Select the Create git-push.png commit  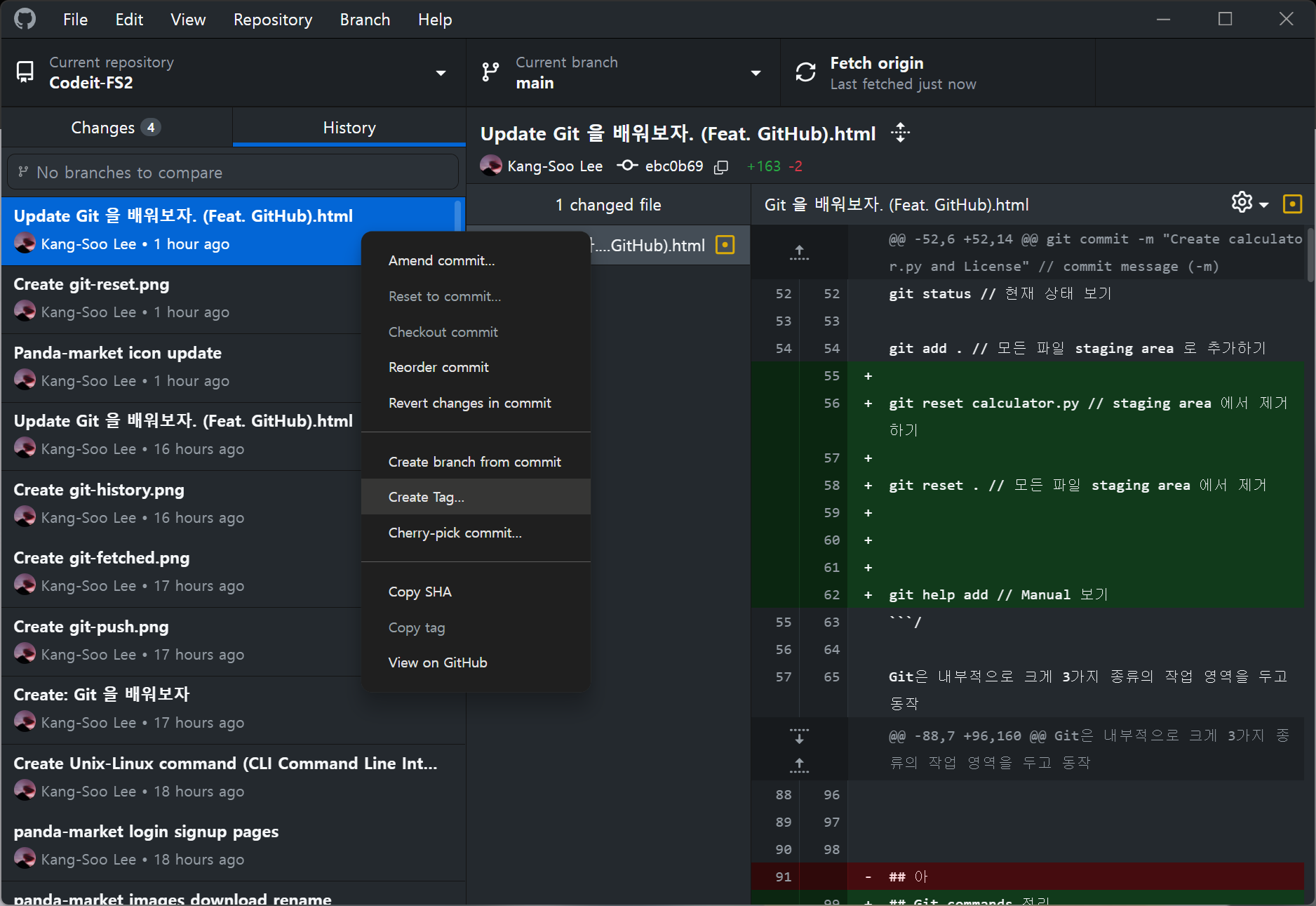click(181, 641)
